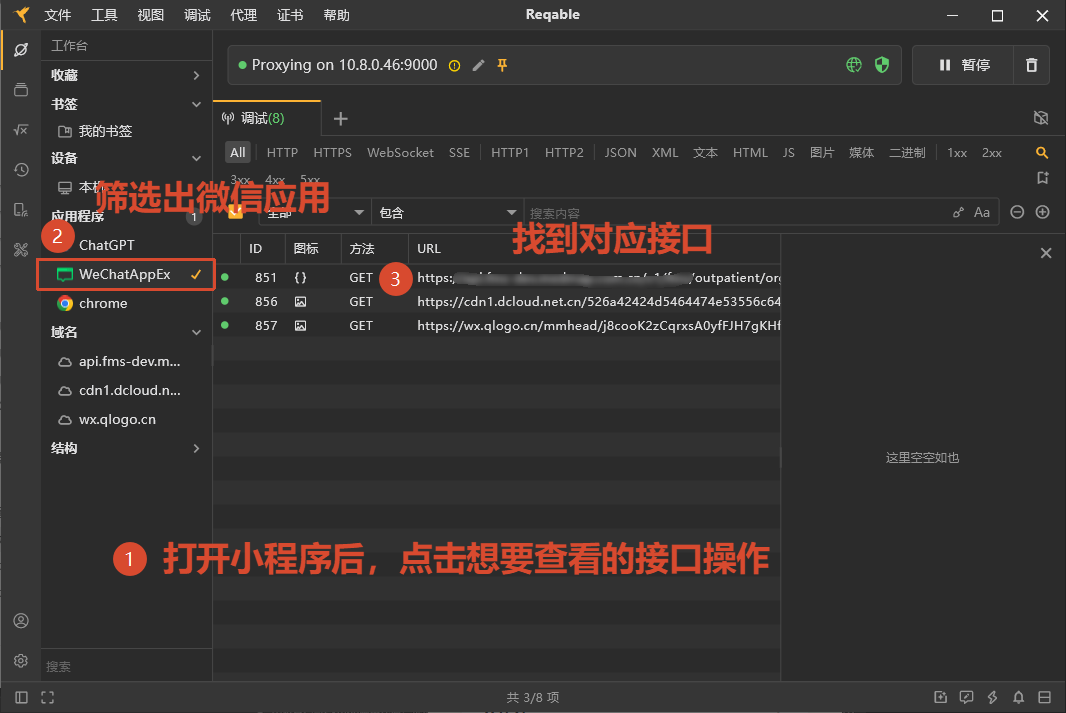Filter by JSON content type
This screenshot has height=713, width=1066.
pyautogui.click(x=621, y=152)
